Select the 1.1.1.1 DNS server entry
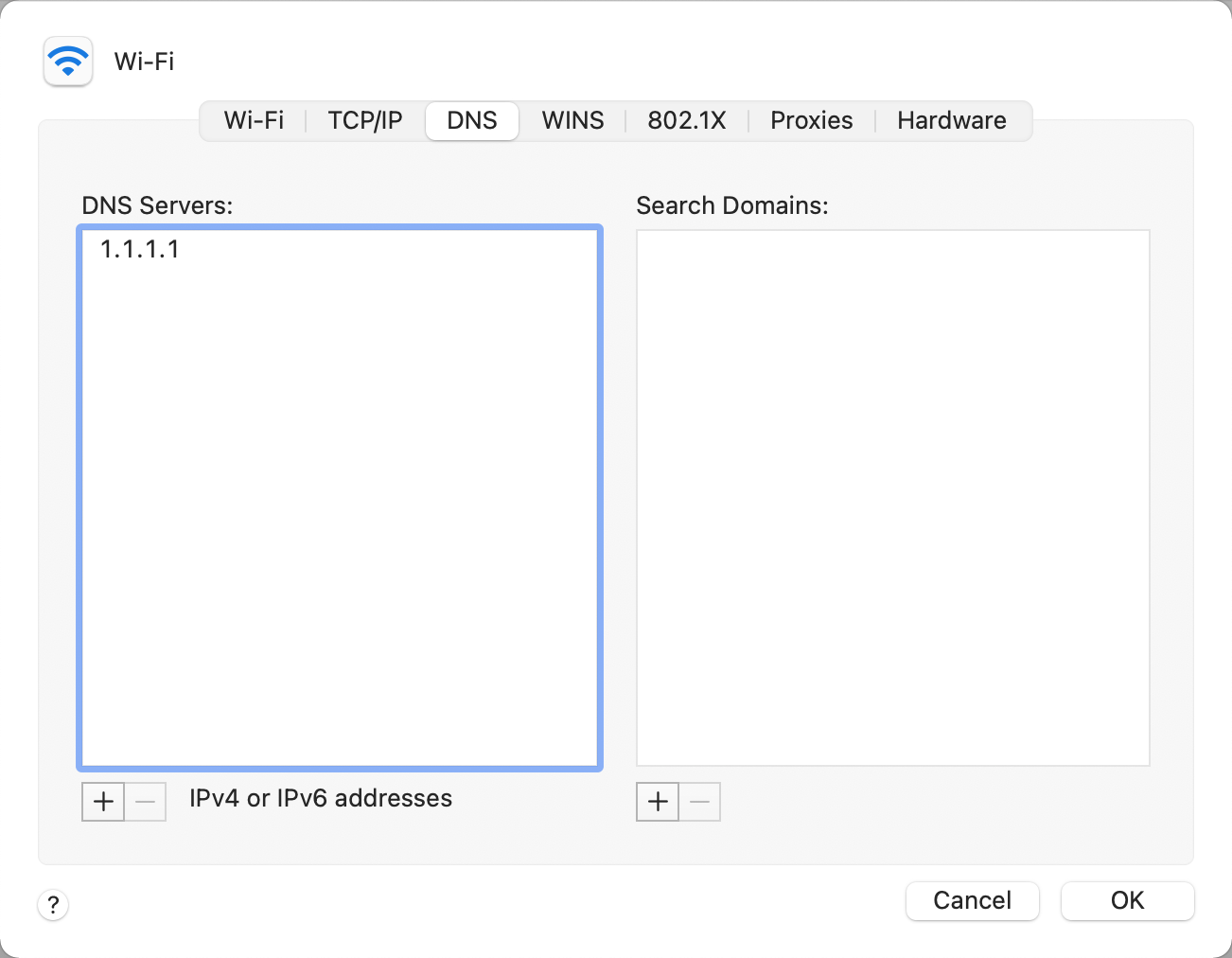 coord(140,249)
